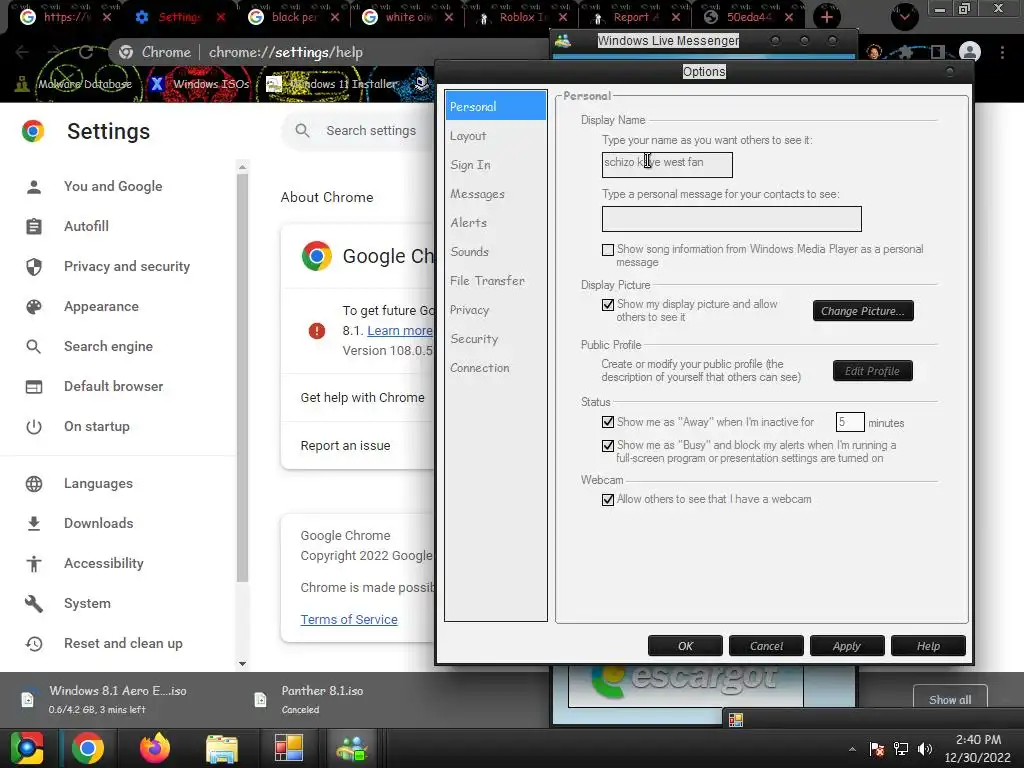The width and height of the screenshot is (1024, 768).
Task: Click OK in the Options dialog
Action: [685, 646]
